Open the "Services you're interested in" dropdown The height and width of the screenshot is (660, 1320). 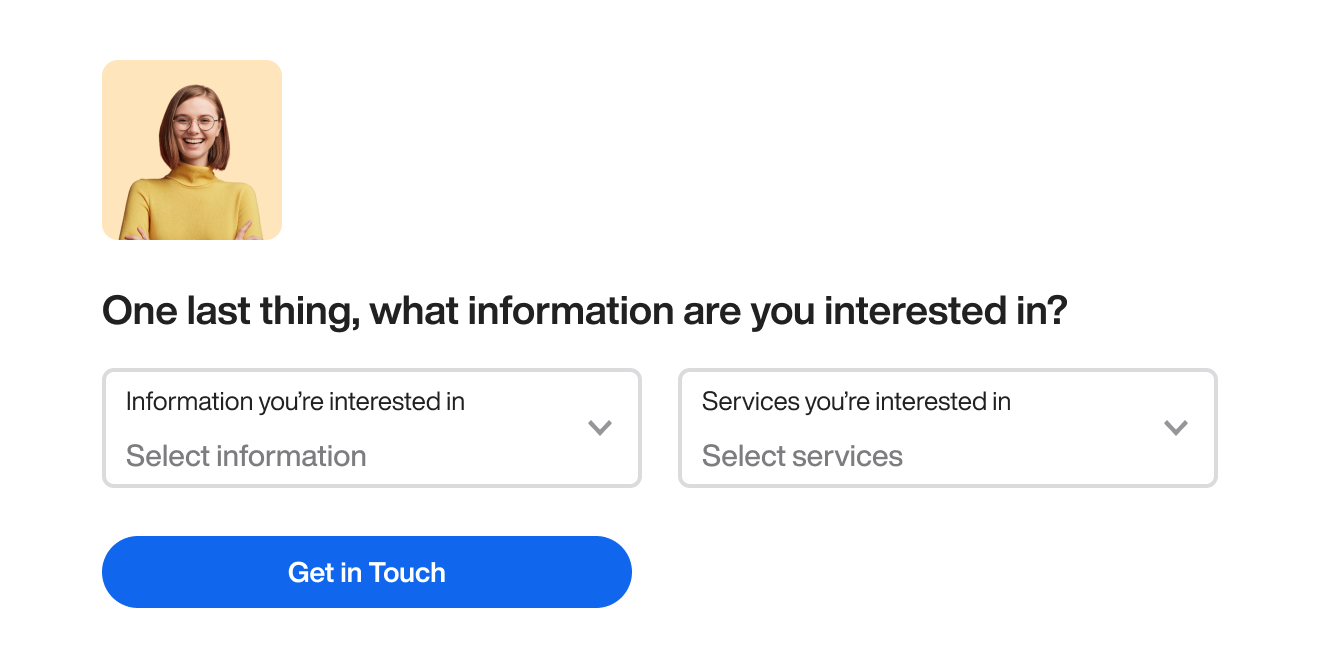[947, 428]
